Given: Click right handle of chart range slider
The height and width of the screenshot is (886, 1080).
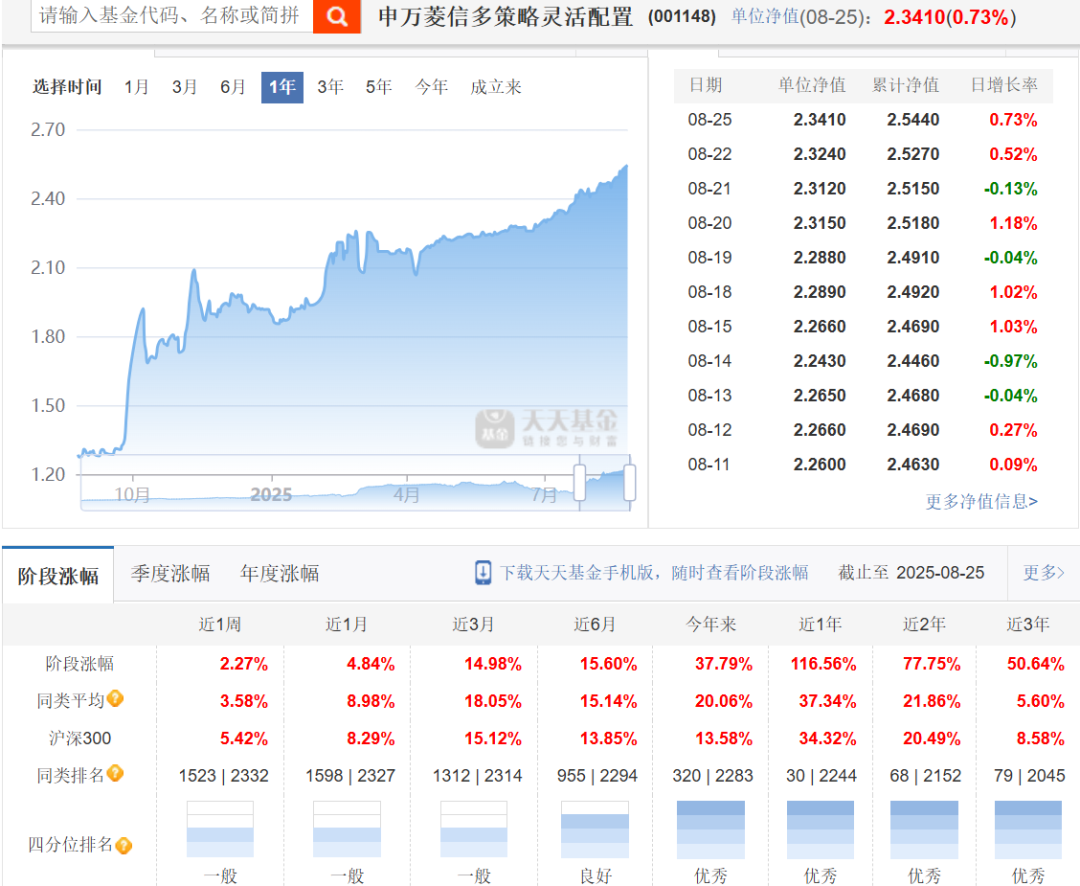Looking at the screenshot, I should [630, 482].
